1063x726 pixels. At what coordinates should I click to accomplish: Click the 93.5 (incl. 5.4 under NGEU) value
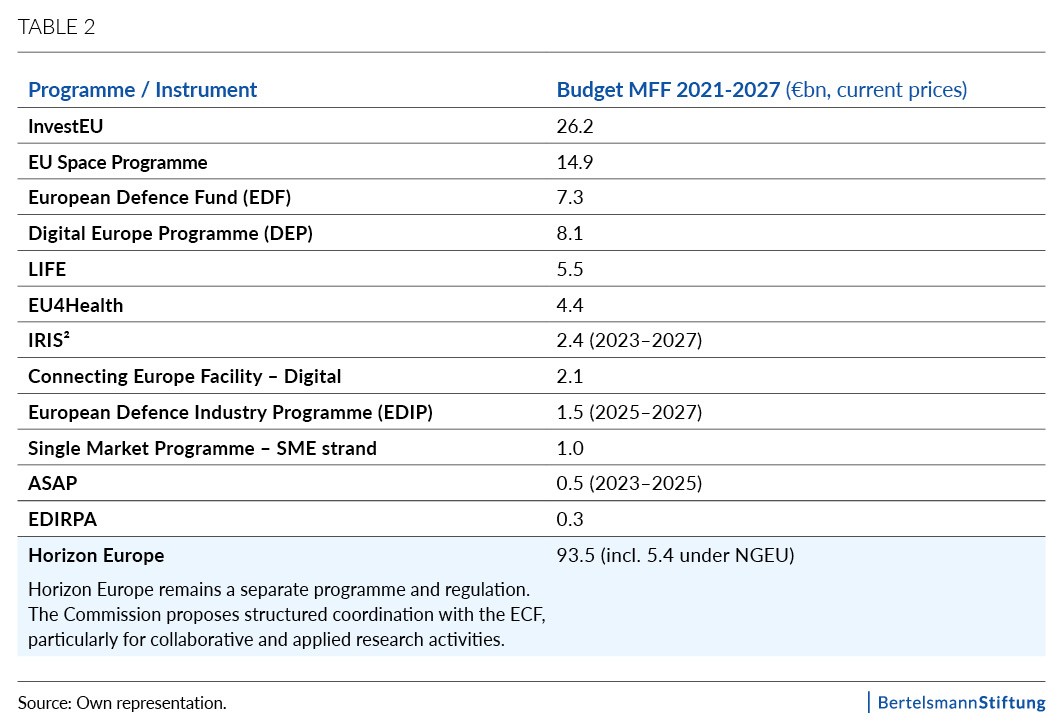(675, 555)
